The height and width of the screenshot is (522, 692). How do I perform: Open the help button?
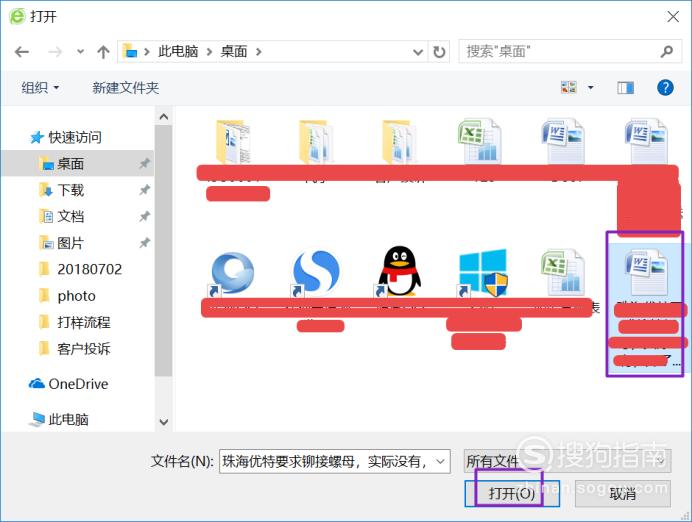coord(665,87)
